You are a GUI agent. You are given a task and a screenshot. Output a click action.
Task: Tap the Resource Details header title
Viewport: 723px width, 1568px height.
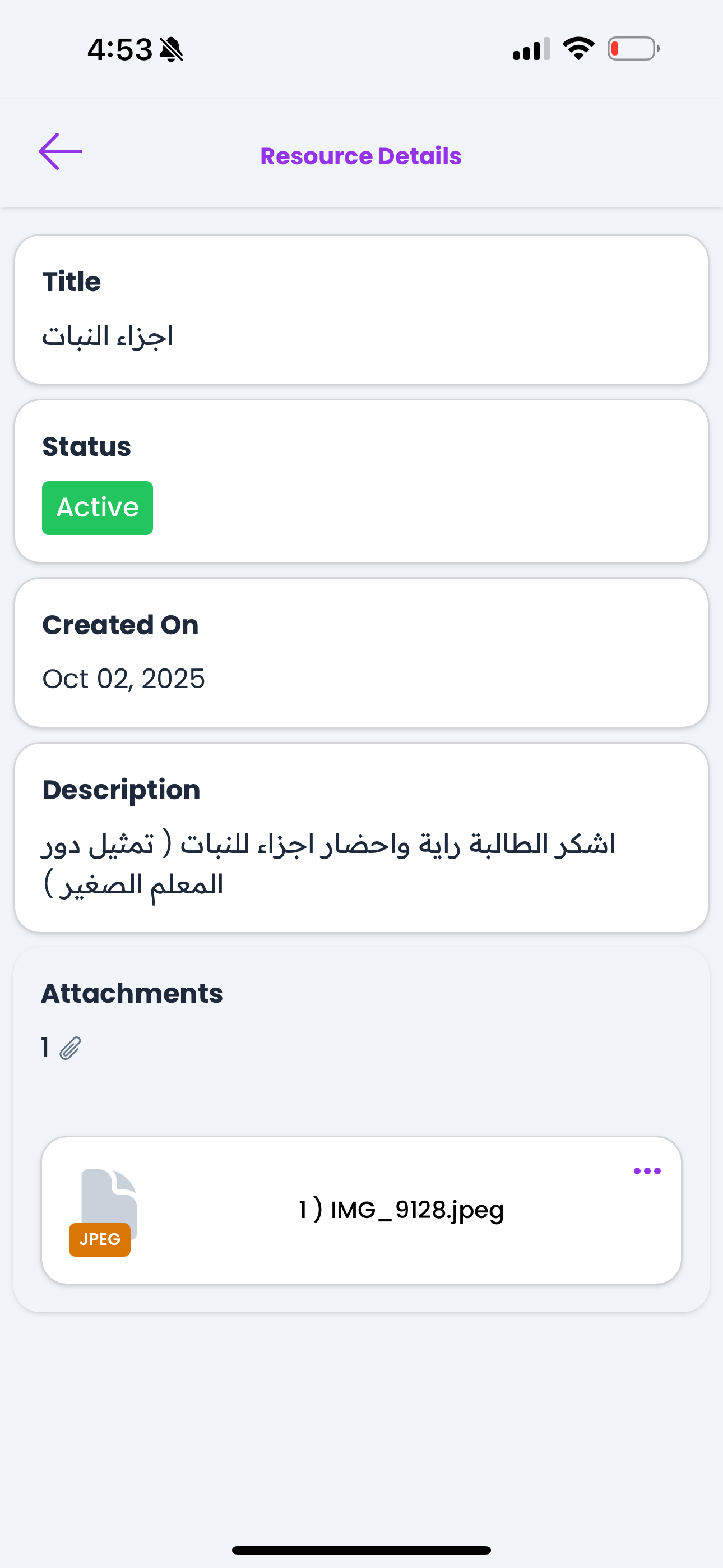tap(361, 156)
